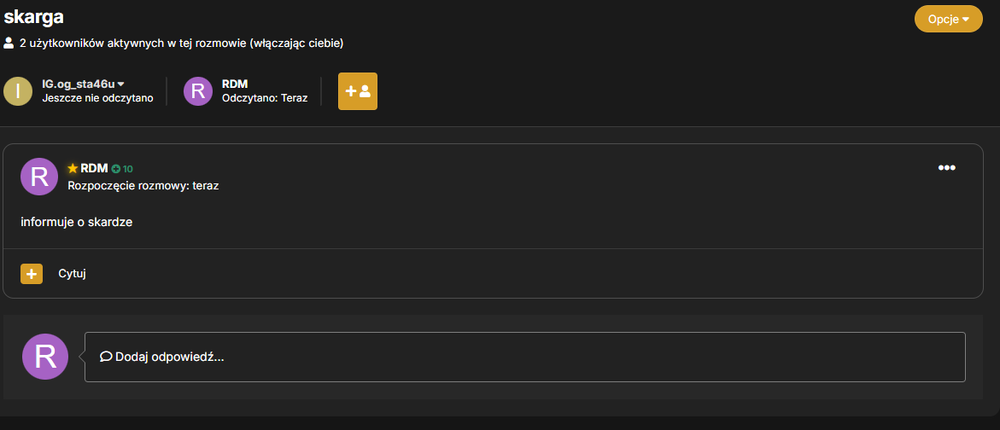Click the speech bubble icon in reply box
Image resolution: width=1000 pixels, height=430 pixels.
106,357
